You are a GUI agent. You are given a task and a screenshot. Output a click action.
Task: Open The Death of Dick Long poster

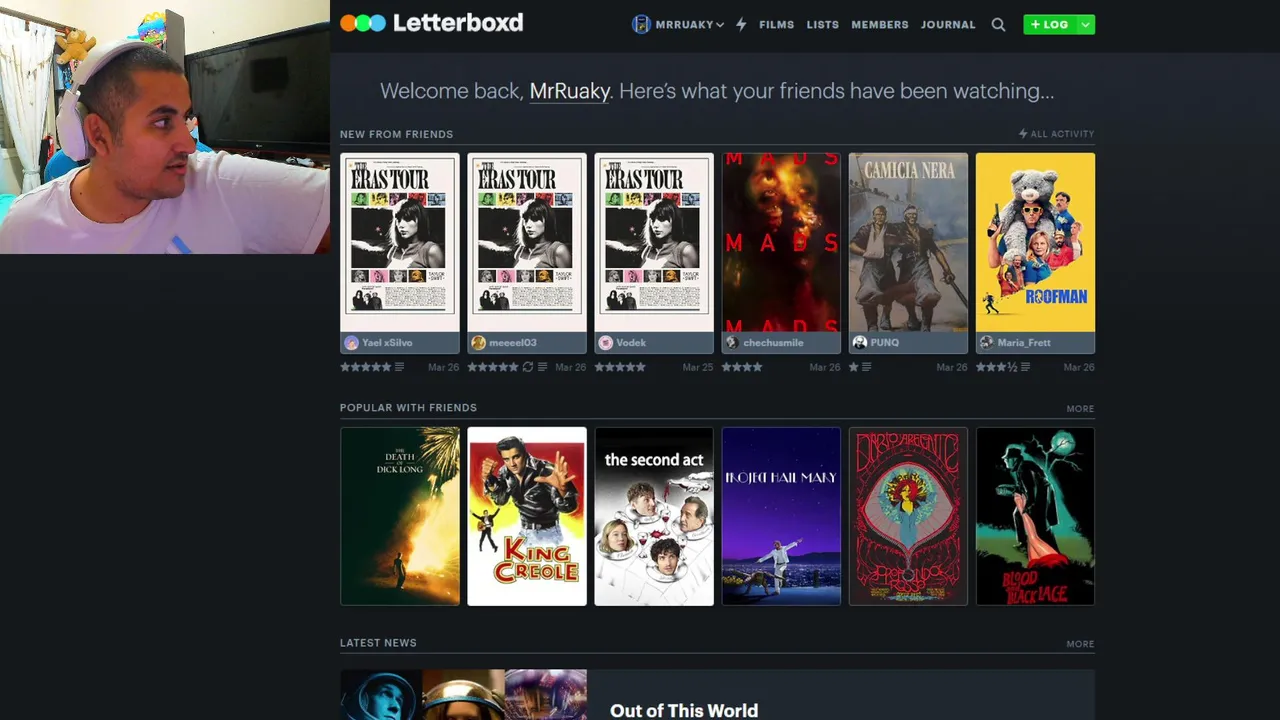tap(400, 516)
